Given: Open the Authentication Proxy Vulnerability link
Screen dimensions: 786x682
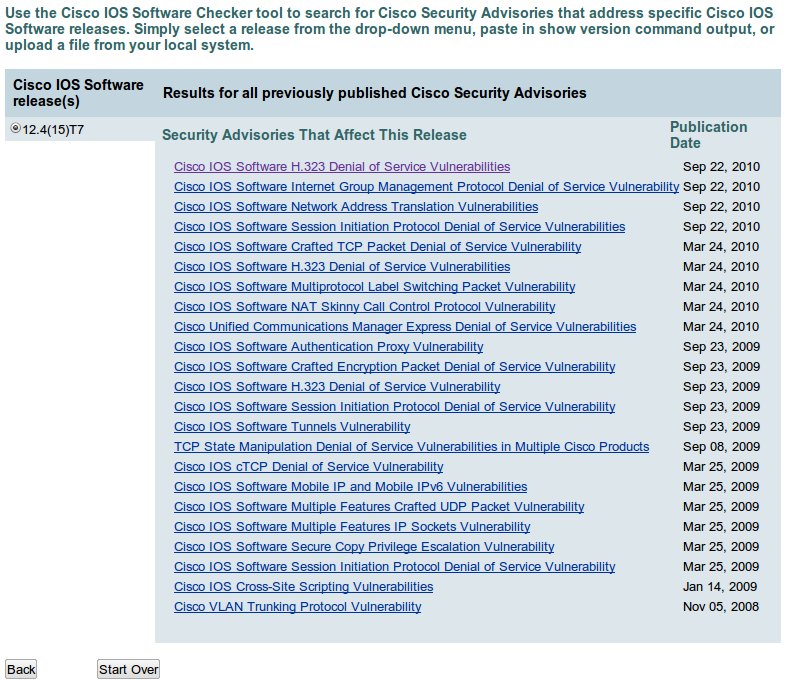Looking at the screenshot, I should click(x=328, y=347).
